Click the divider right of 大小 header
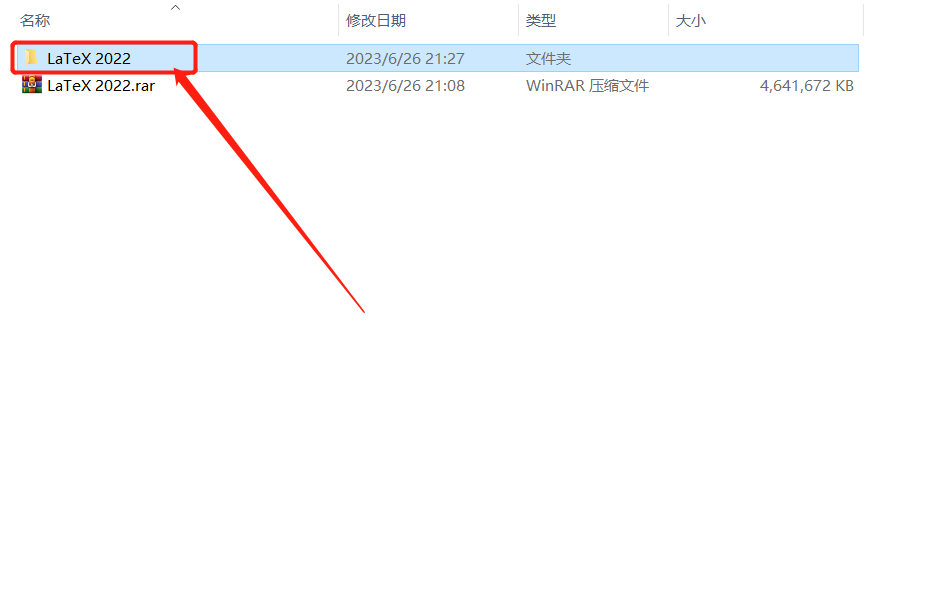The width and height of the screenshot is (949, 607). (x=863, y=19)
